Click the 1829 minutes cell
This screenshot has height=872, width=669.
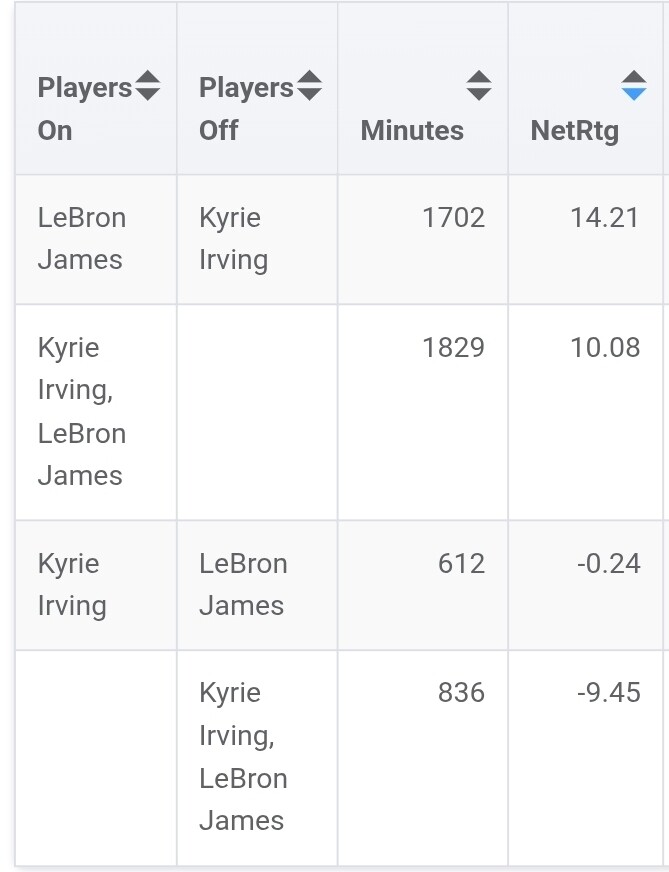pyautogui.click(x=453, y=348)
